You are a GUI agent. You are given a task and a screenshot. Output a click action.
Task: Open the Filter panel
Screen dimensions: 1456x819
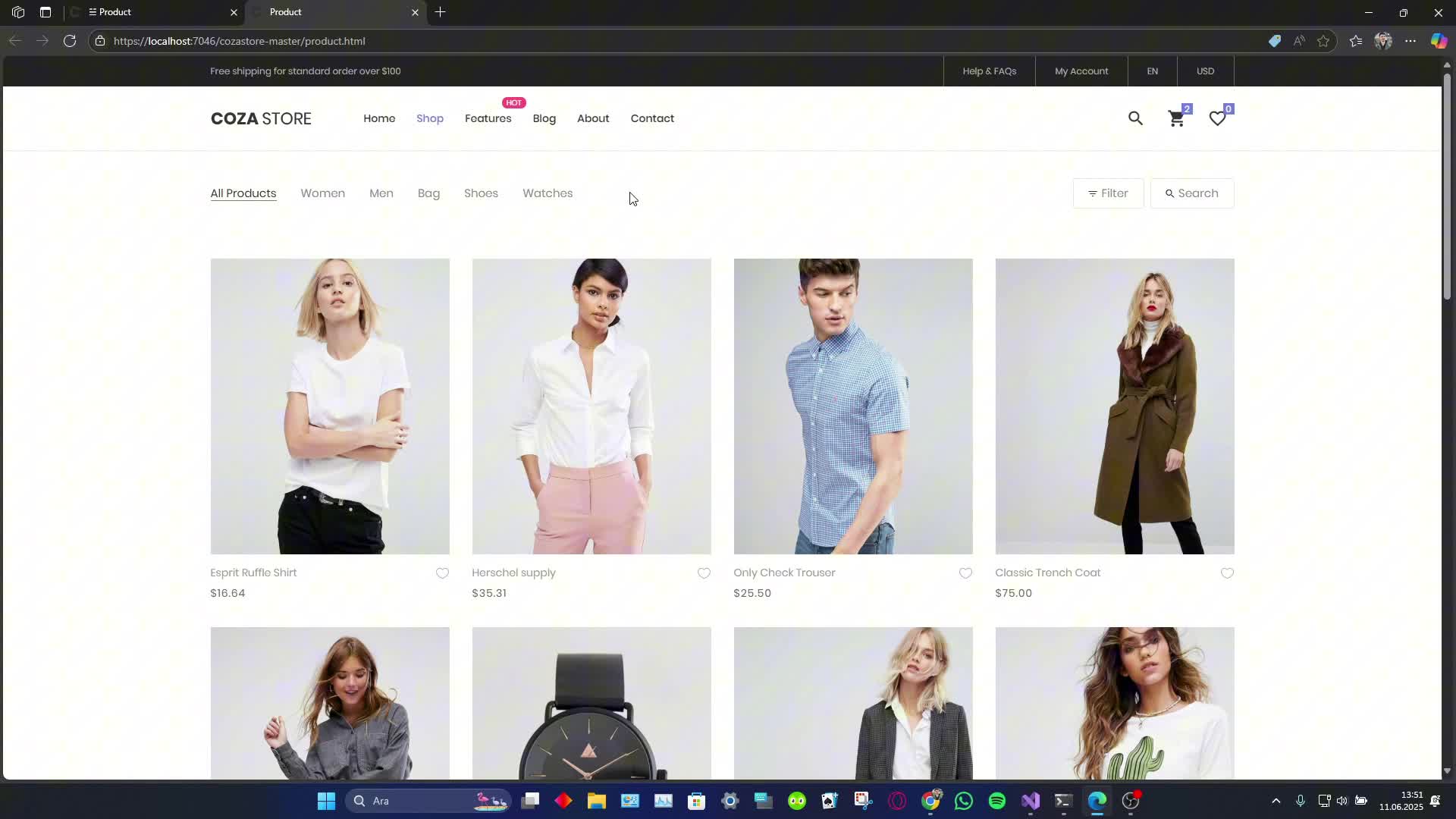pyautogui.click(x=1108, y=193)
